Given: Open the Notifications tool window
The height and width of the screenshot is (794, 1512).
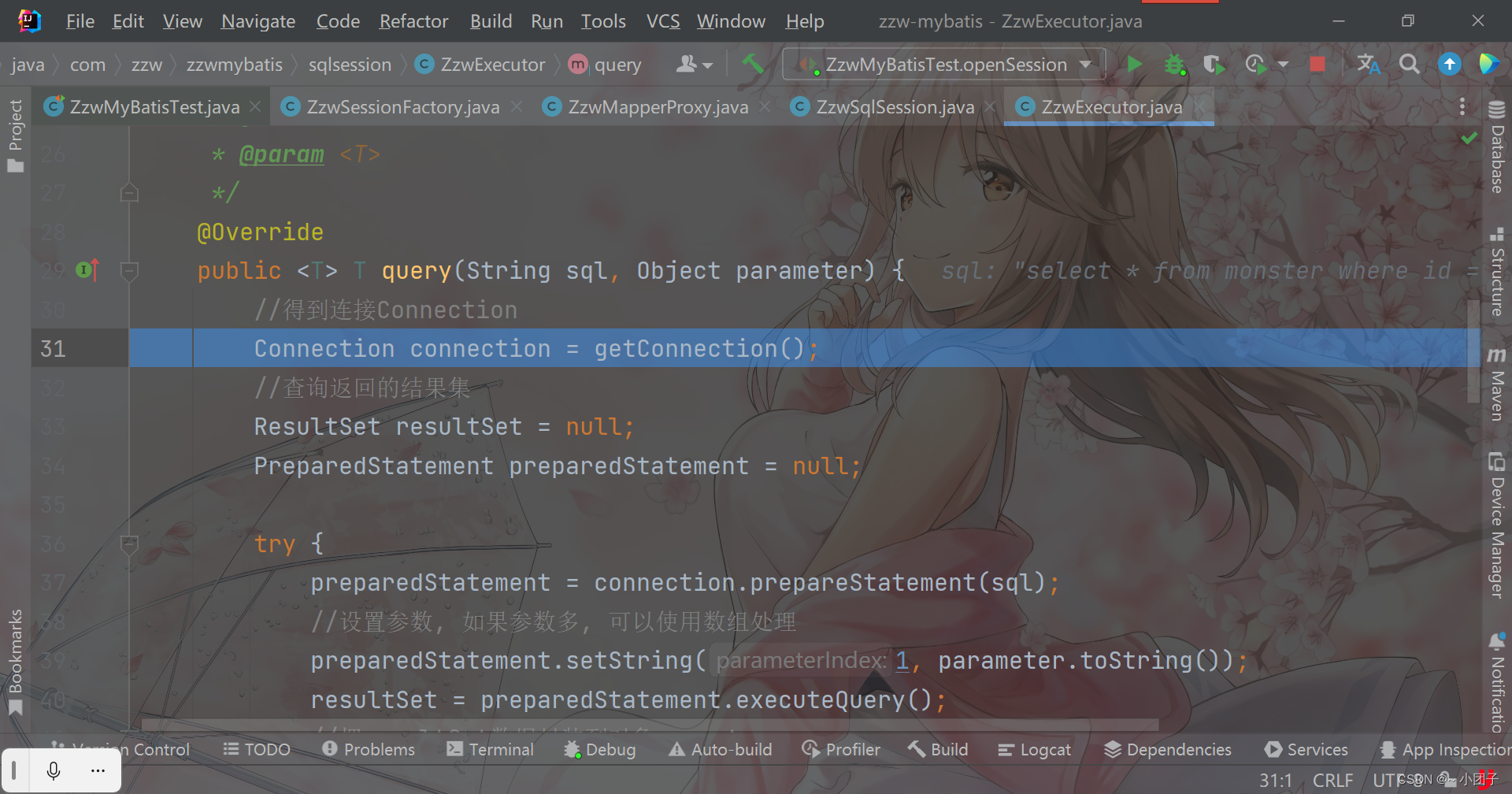Looking at the screenshot, I should pyautogui.click(x=1496, y=682).
